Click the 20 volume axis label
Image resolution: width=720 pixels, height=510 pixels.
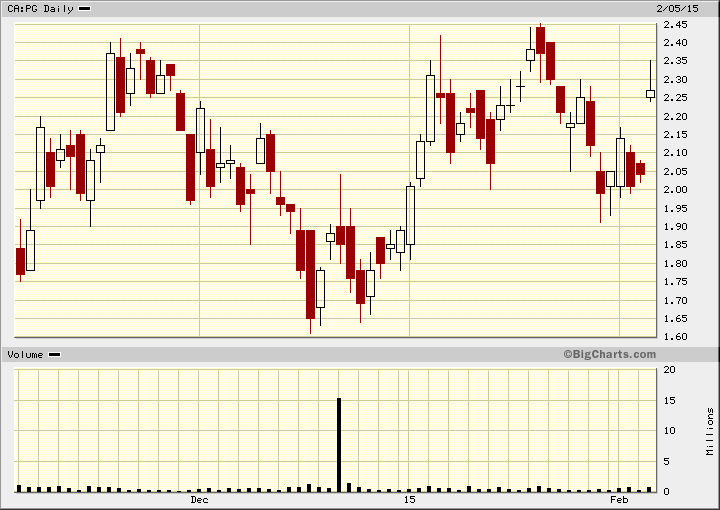(x=669, y=370)
